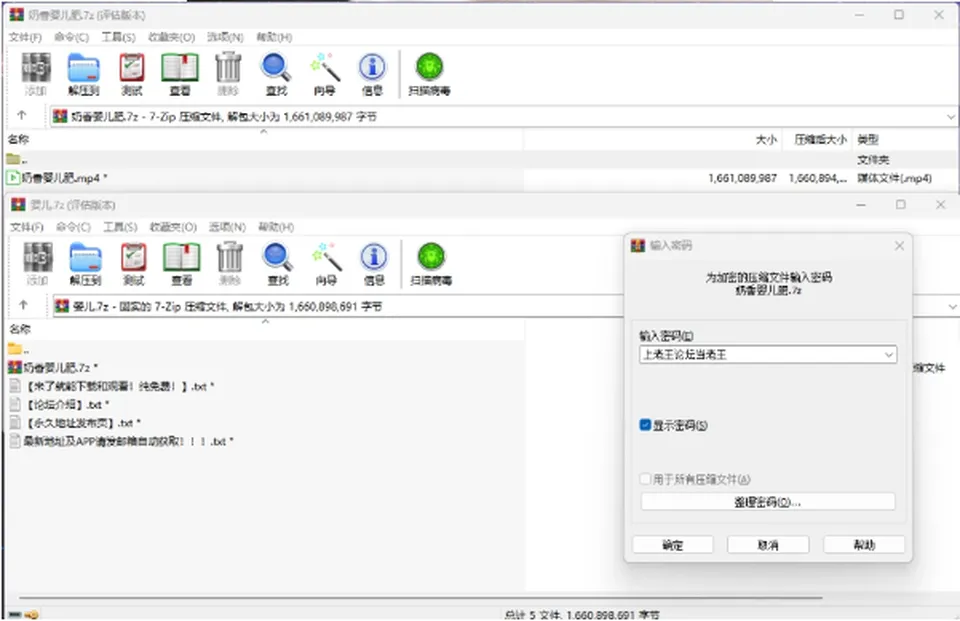The image size is (960, 621).
Task: Open 收藏夹(O) menu in 婴儿.7z window
Action: point(173,227)
